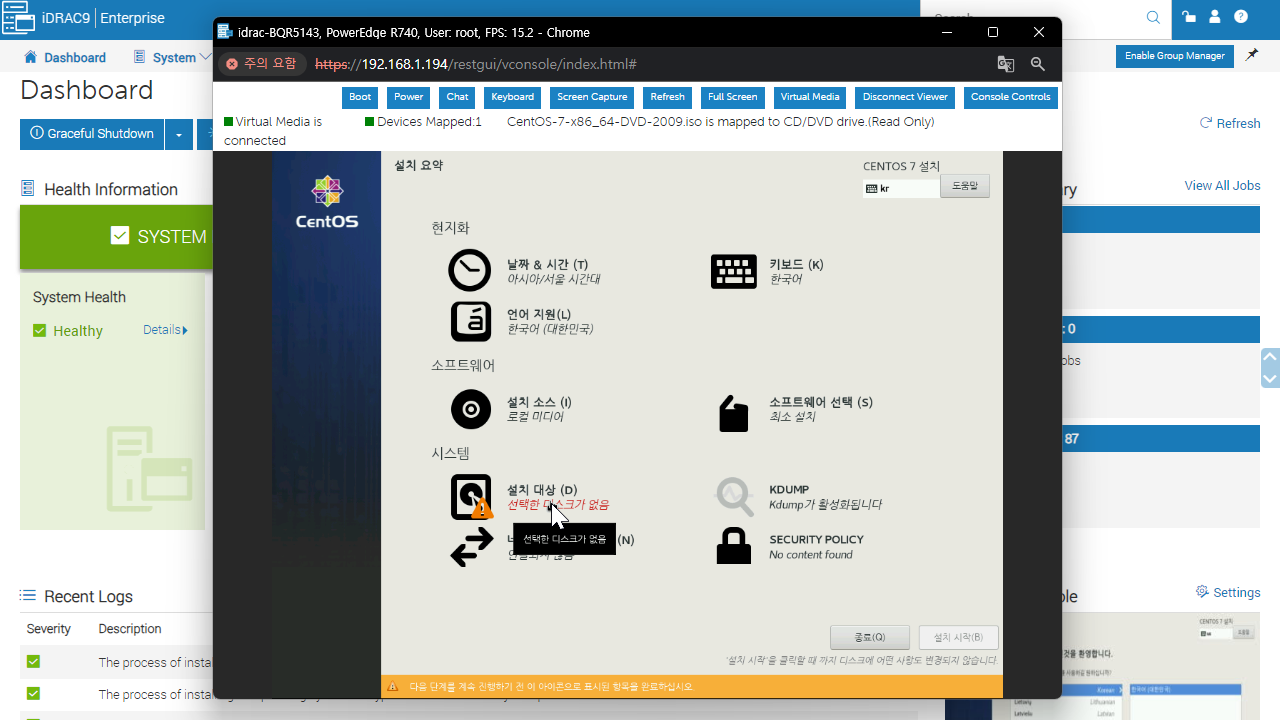Click Severity column header in Recent Logs

49,629
